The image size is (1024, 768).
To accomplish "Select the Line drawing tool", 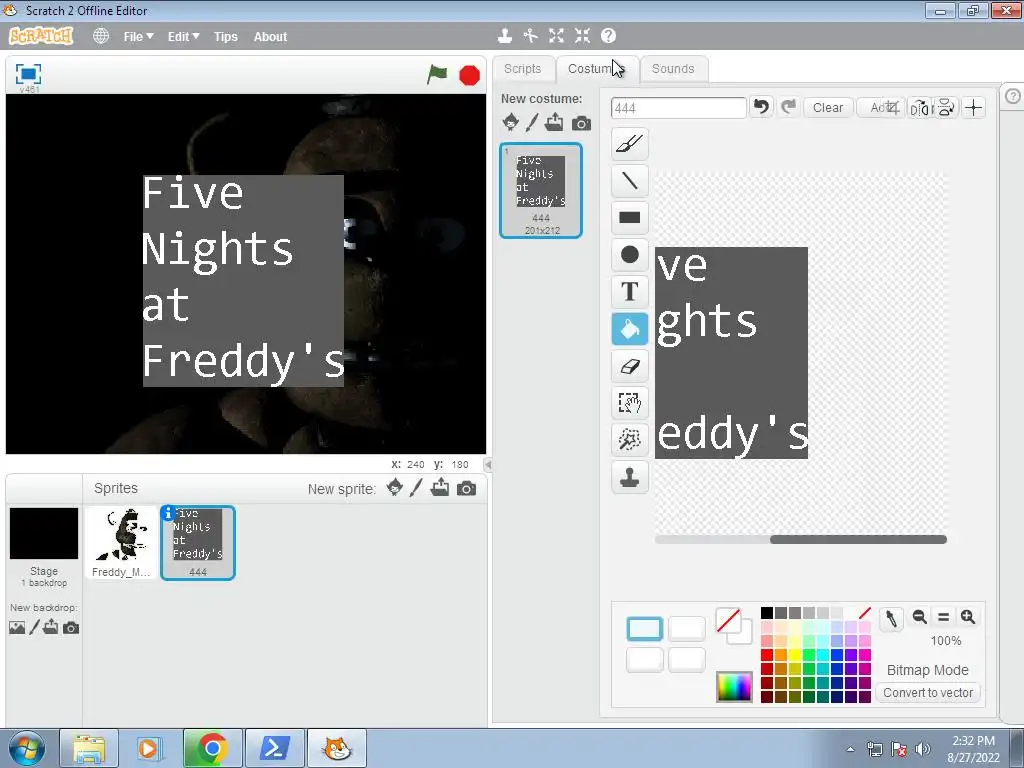I will click(630, 180).
